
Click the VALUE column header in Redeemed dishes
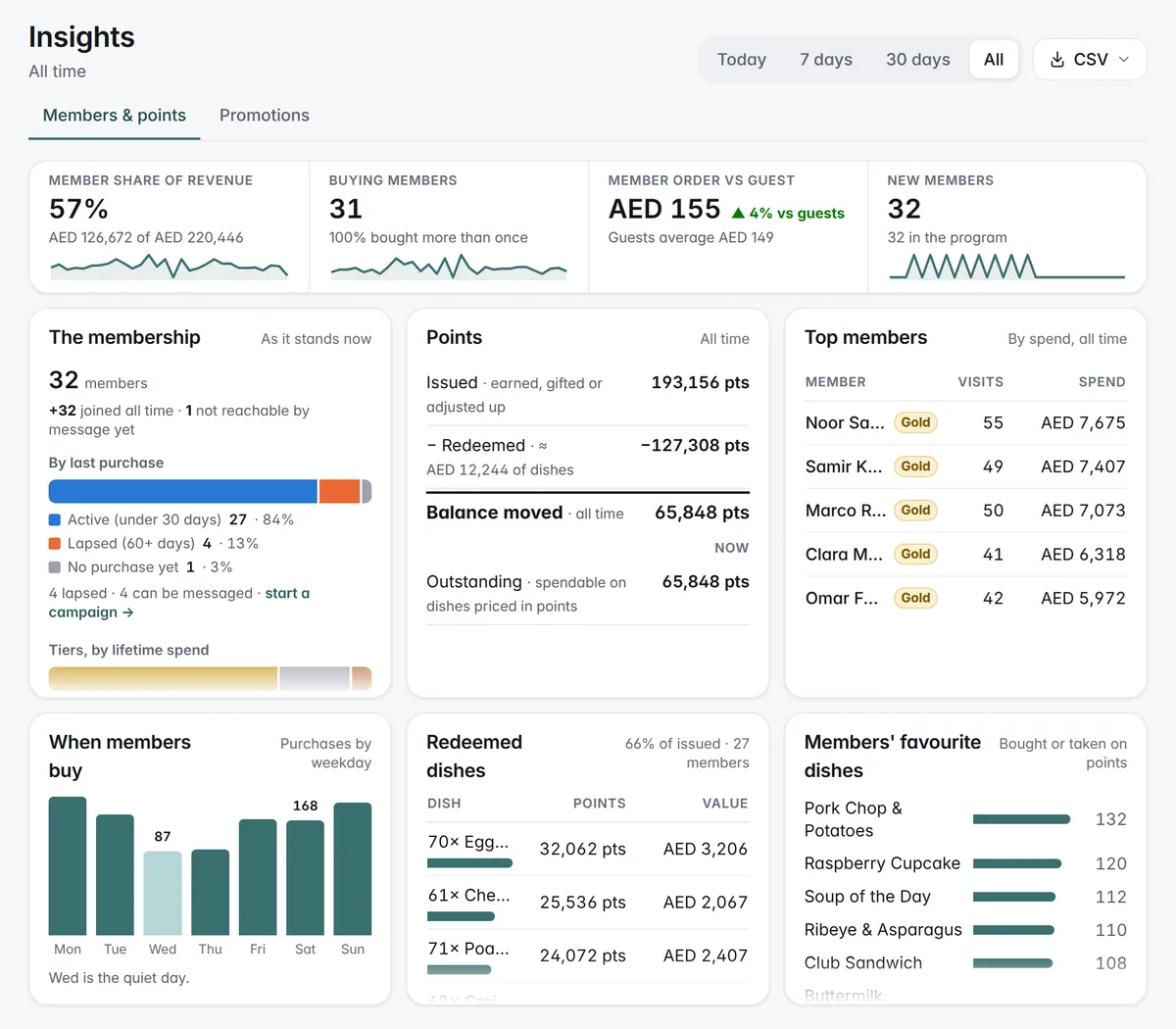coord(725,804)
